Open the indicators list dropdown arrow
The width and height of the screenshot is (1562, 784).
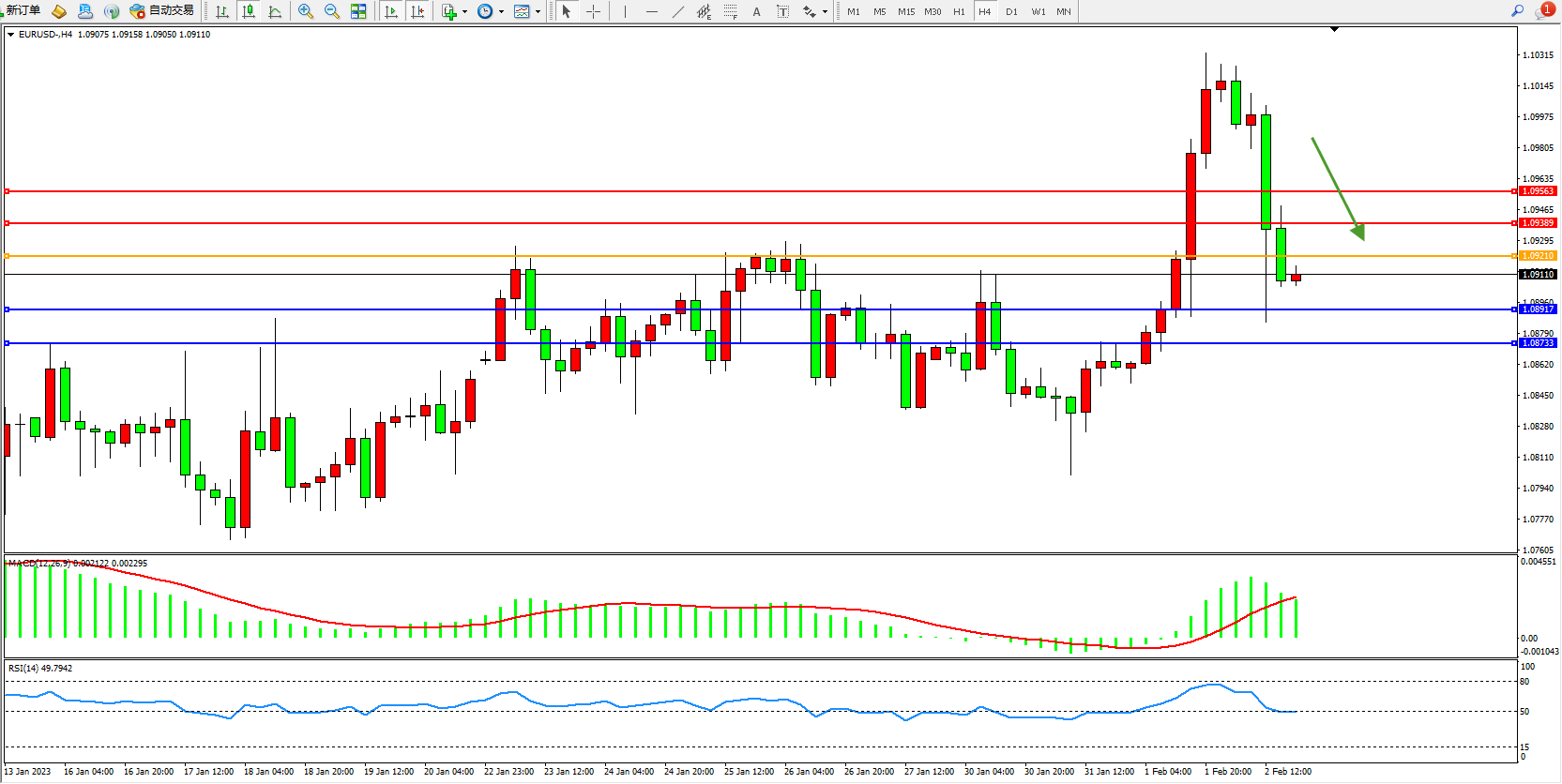(464, 12)
